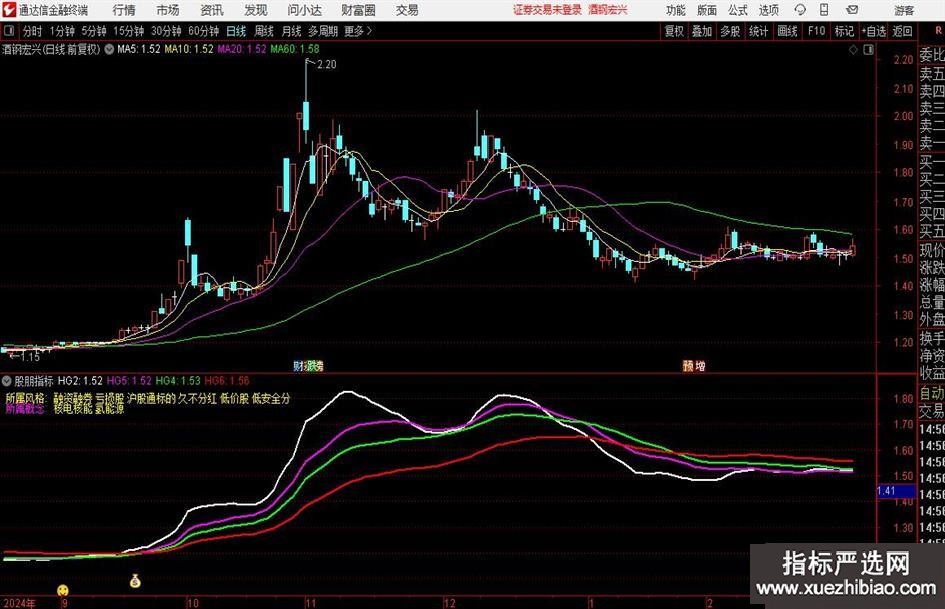Click the 1.15 low price label
The height and width of the screenshot is (609, 945).
tap(30, 357)
